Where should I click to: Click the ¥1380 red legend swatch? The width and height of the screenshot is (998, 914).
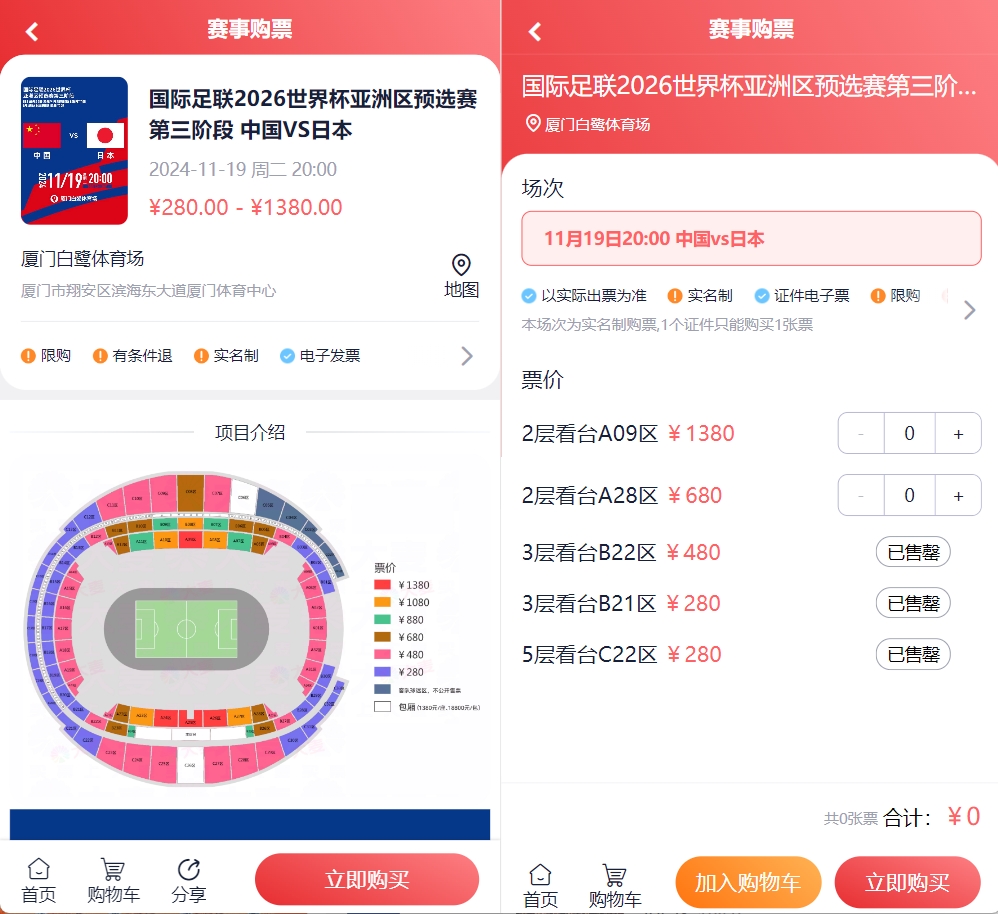[383, 585]
